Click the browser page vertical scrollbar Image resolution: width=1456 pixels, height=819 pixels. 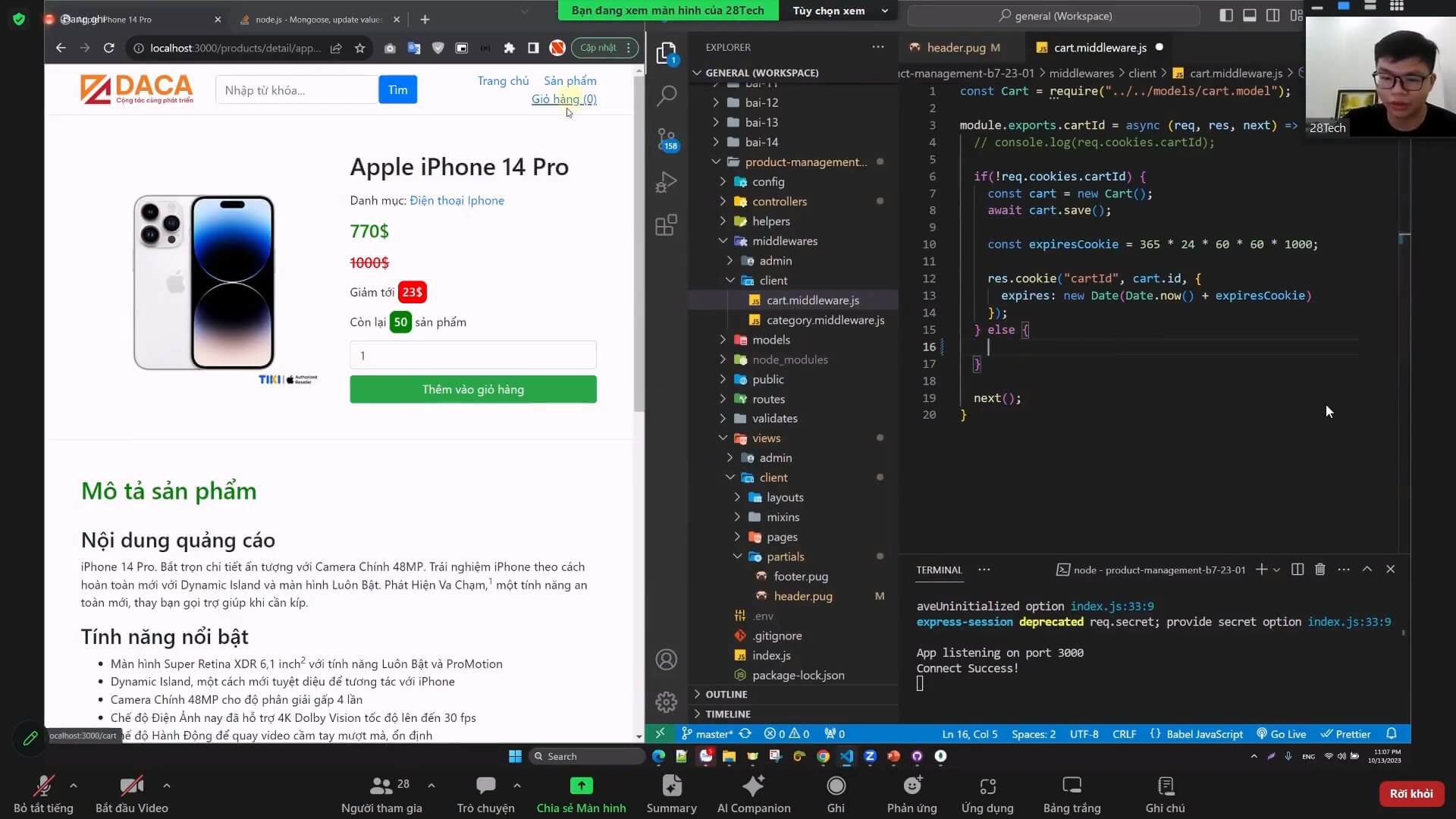pos(639,243)
